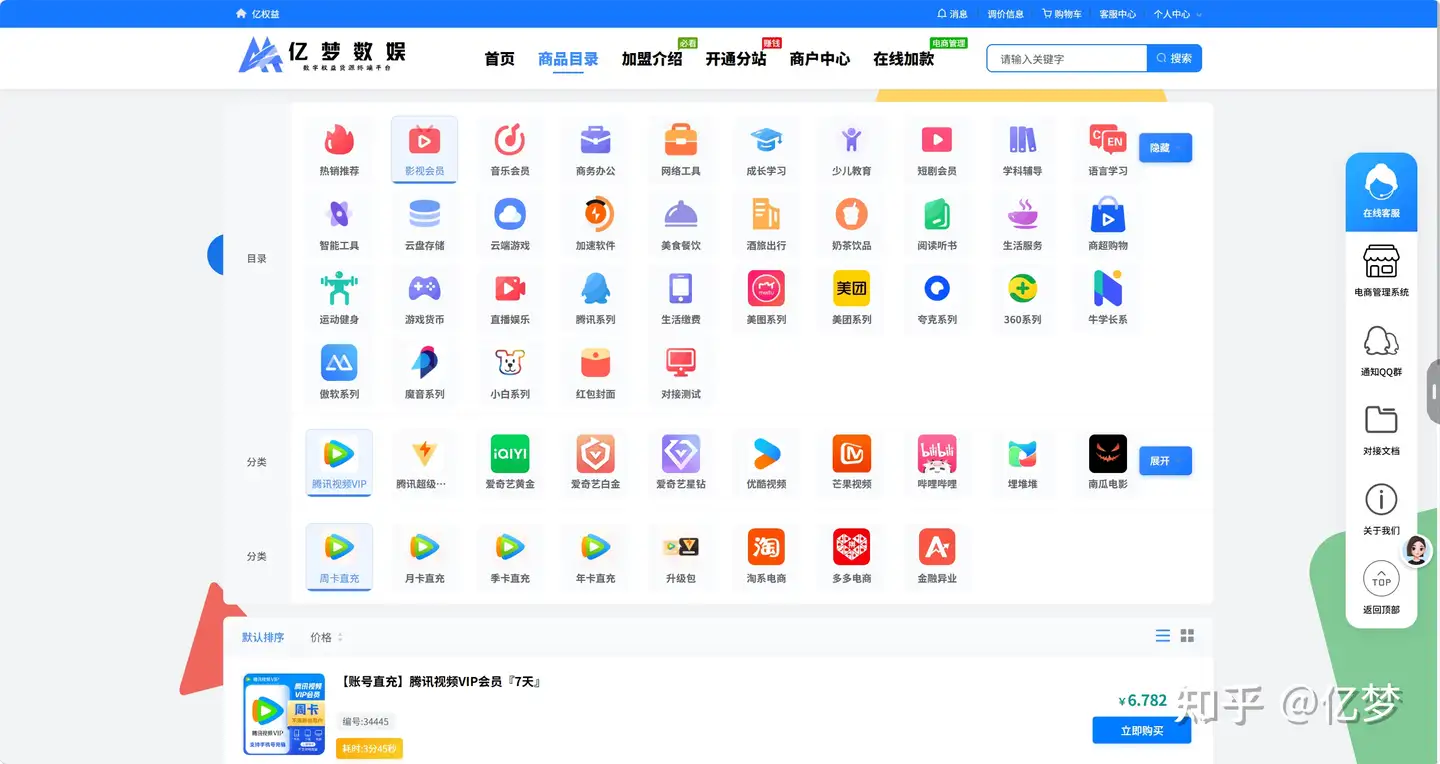The image size is (1440, 764).
Task: Click the 返回顶部 TOP icon
Action: 1381,579
